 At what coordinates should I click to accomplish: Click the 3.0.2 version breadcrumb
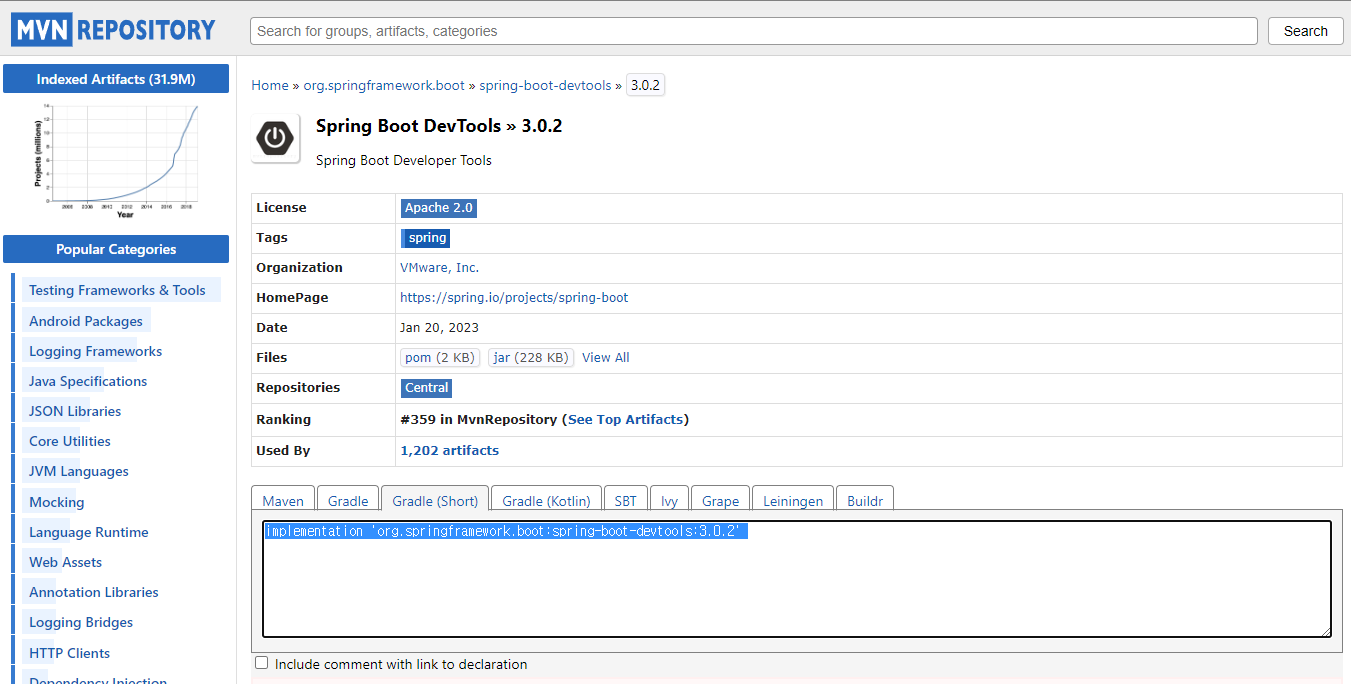point(645,86)
